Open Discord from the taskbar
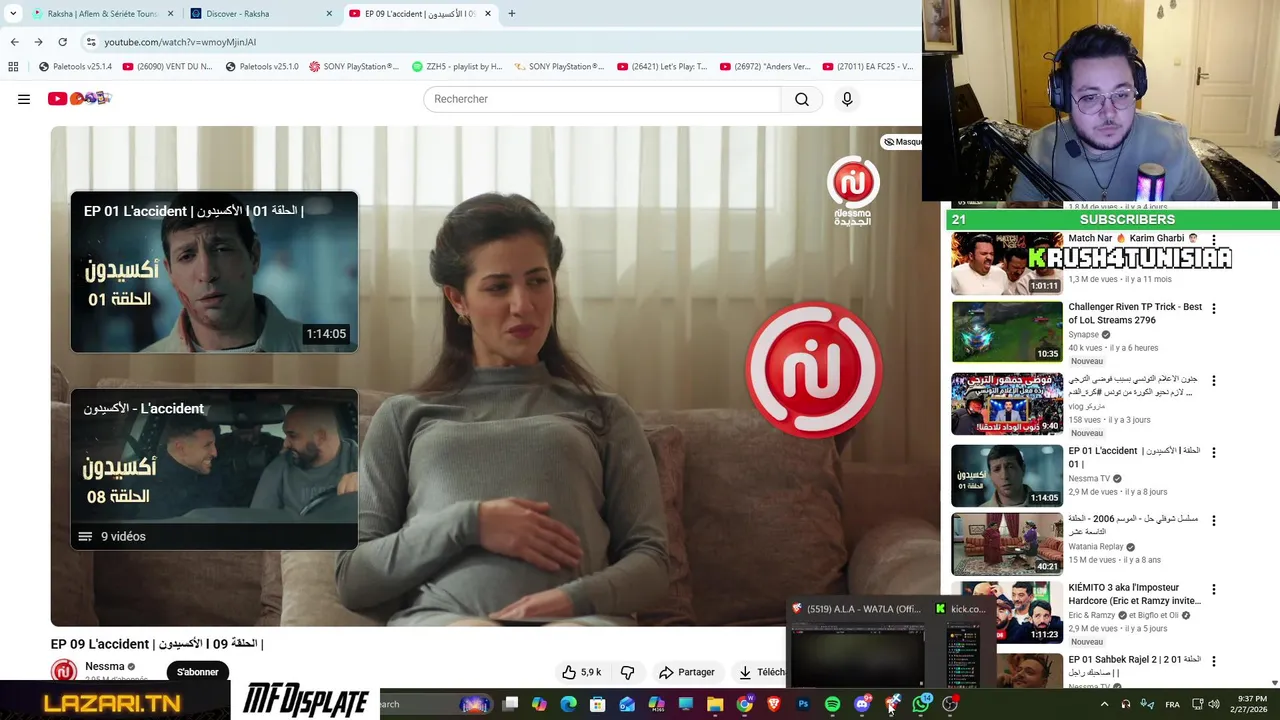1280x720 pixels. (862, 704)
